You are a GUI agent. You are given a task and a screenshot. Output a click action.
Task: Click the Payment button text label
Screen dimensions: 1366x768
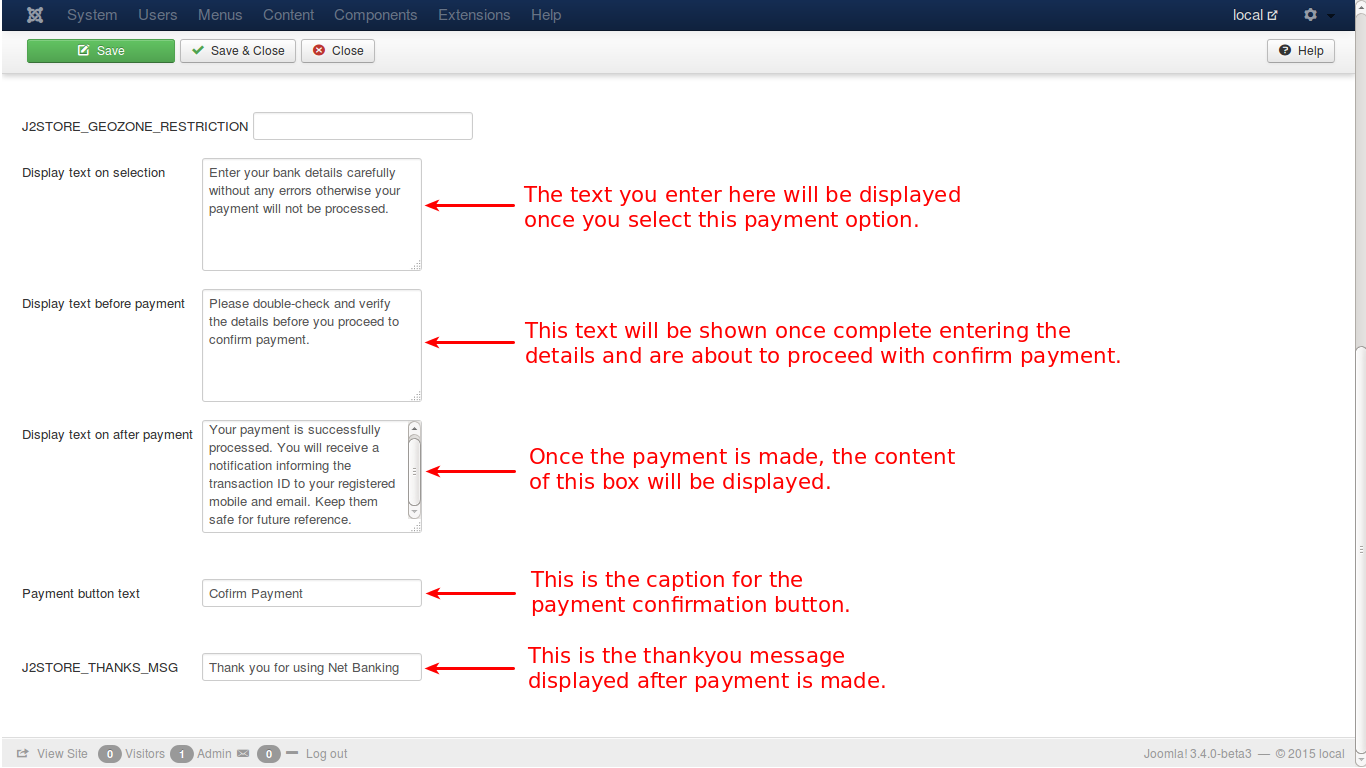[x=81, y=594]
